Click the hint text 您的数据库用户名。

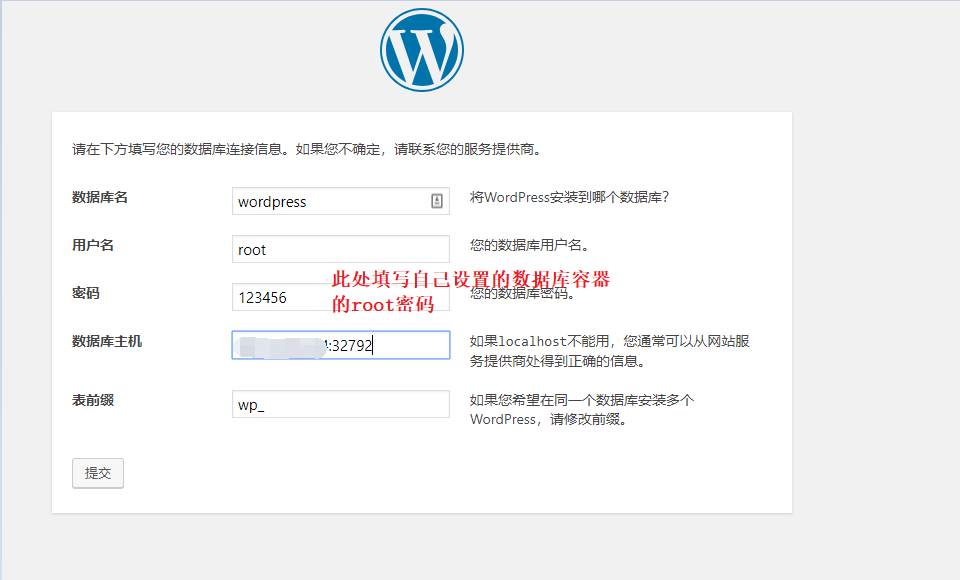[530, 245]
